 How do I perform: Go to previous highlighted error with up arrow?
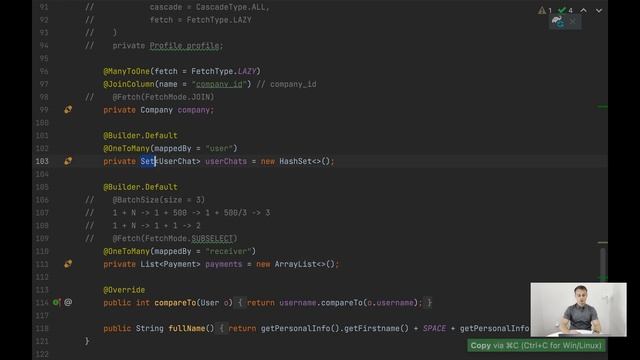(x=583, y=10)
